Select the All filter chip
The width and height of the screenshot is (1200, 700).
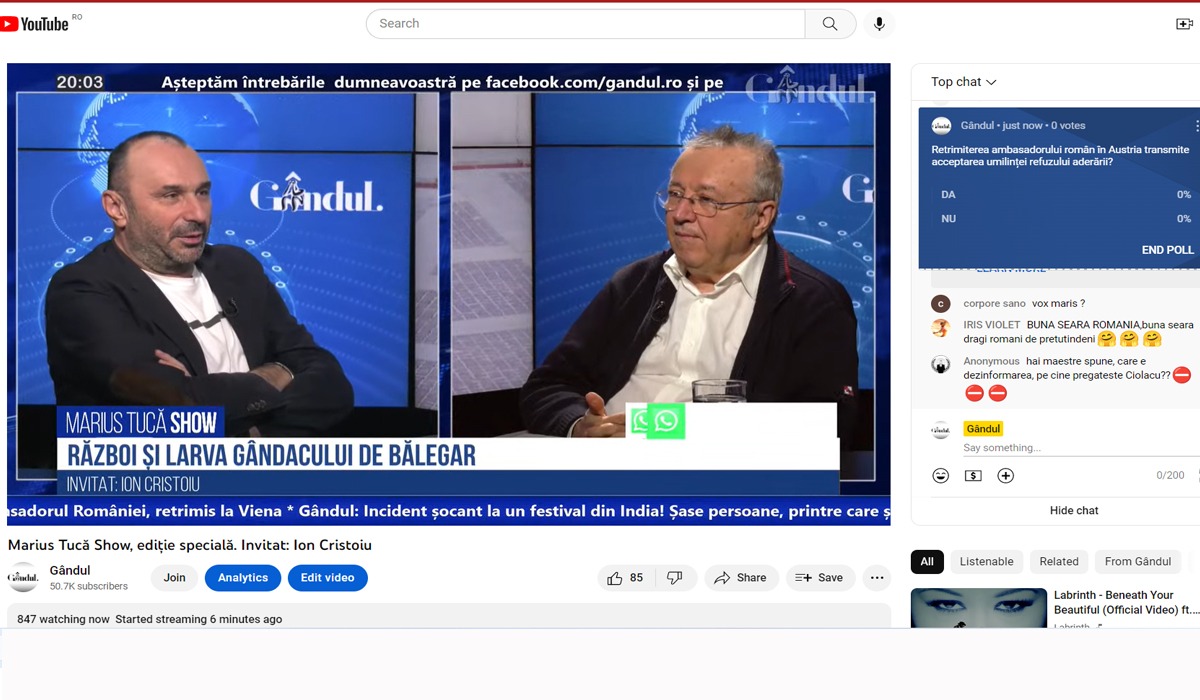click(x=927, y=562)
